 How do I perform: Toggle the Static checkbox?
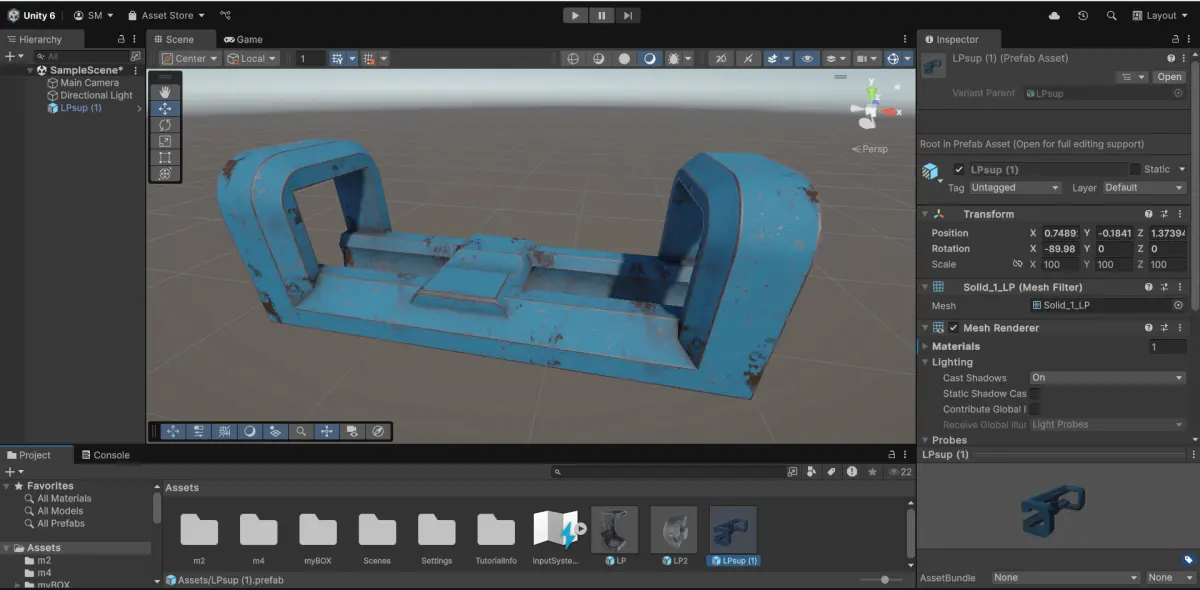point(1135,170)
